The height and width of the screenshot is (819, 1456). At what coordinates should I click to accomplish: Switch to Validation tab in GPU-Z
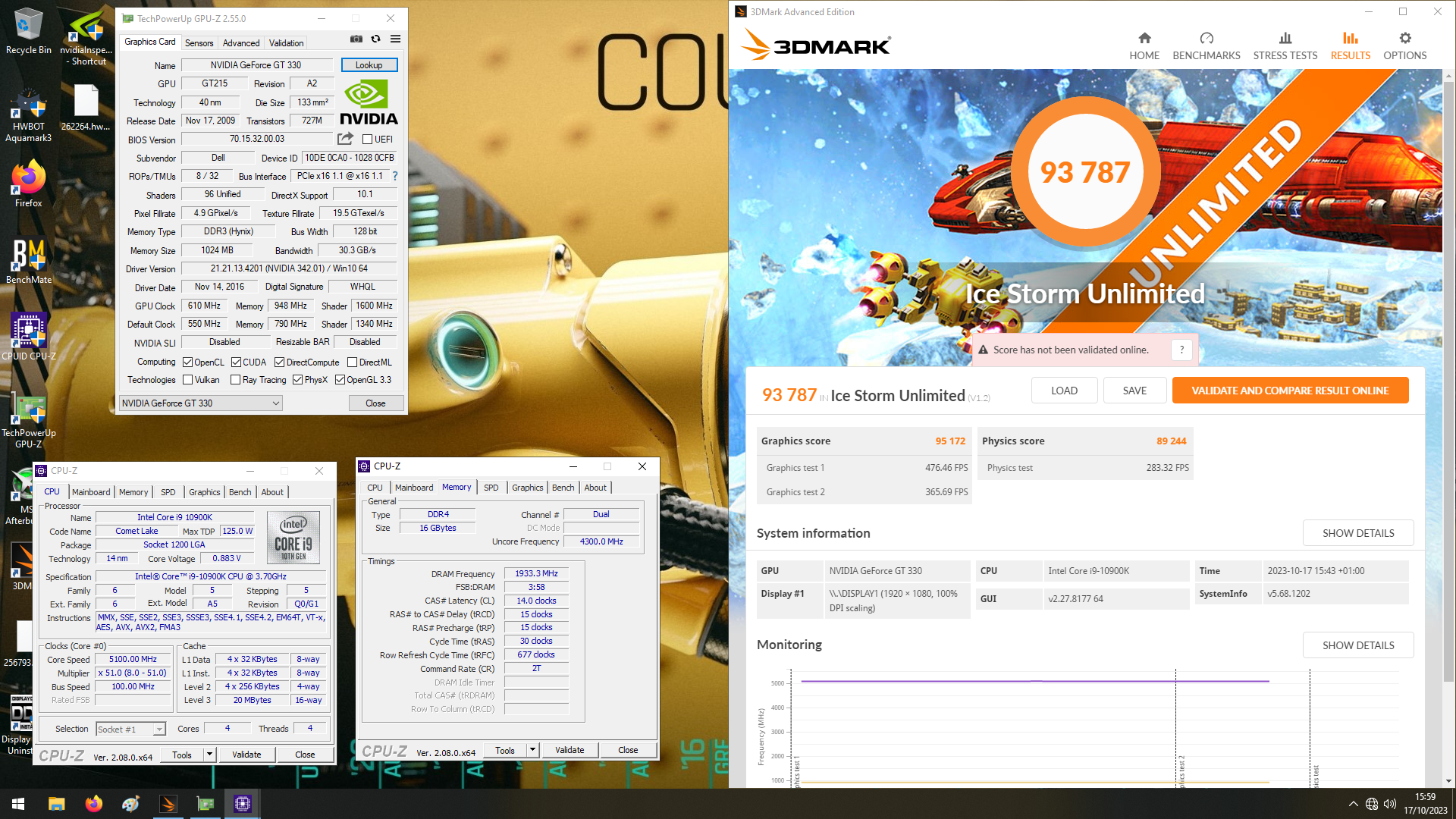click(x=286, y=43)
